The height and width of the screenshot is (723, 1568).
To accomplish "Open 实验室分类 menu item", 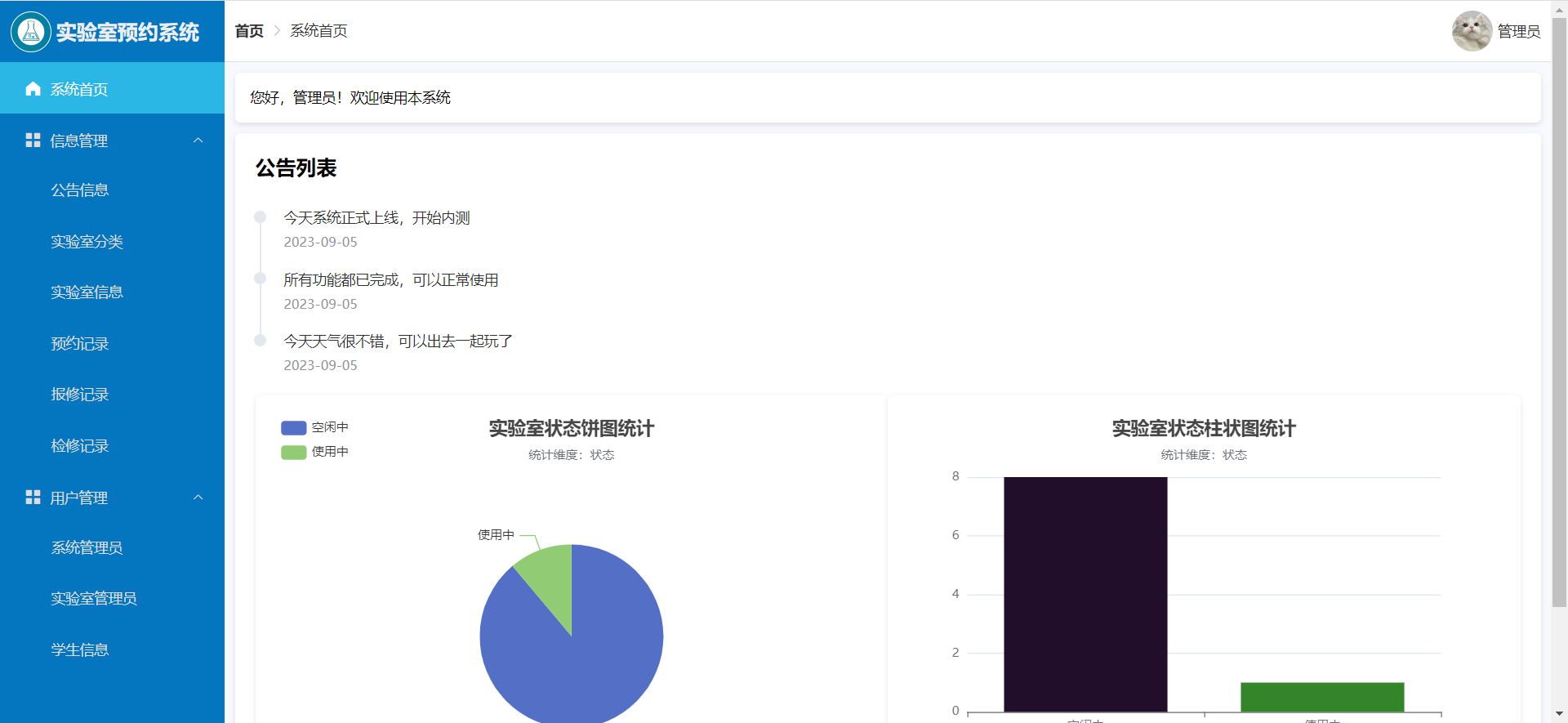I will (112, 242).
